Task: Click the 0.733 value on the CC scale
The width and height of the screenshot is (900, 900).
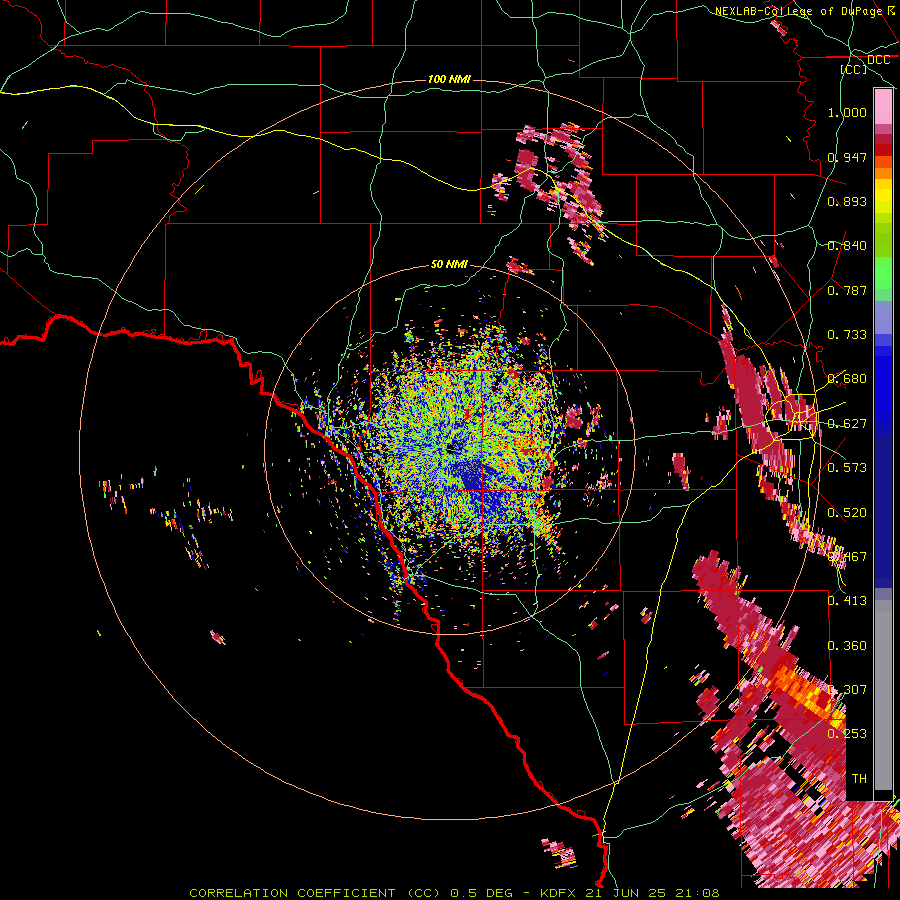Action: pos(847,335)
